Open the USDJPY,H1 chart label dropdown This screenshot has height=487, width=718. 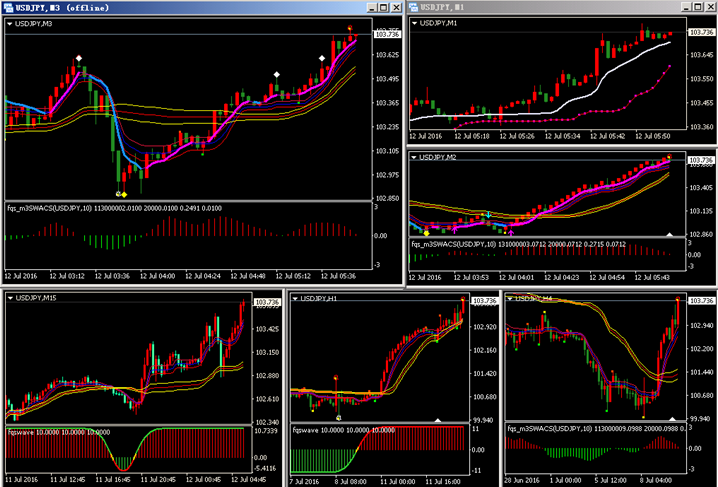(x=294, y=297)
